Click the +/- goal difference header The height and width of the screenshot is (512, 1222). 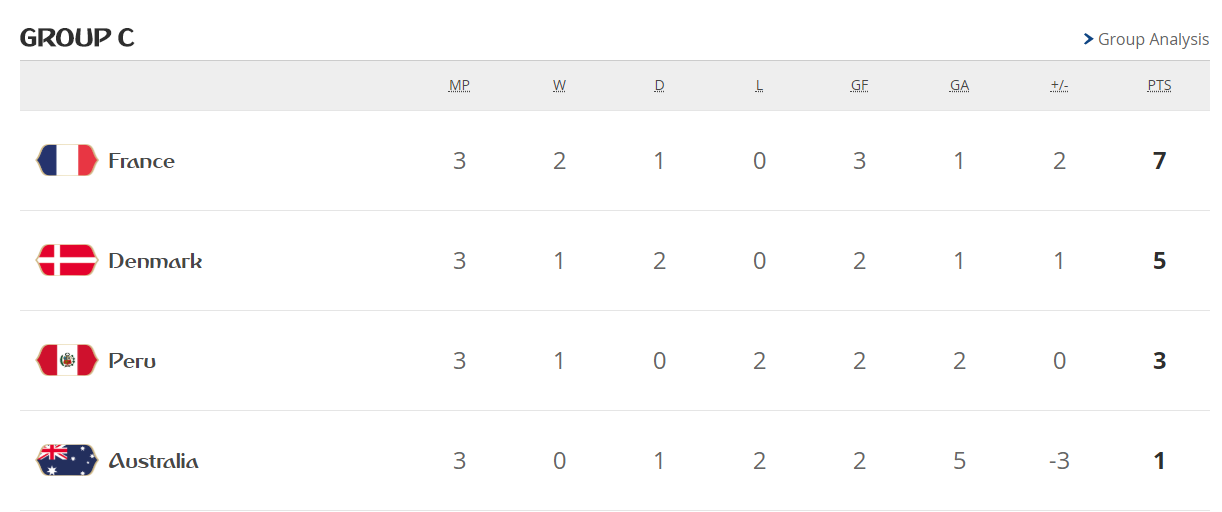point(1059,85)
